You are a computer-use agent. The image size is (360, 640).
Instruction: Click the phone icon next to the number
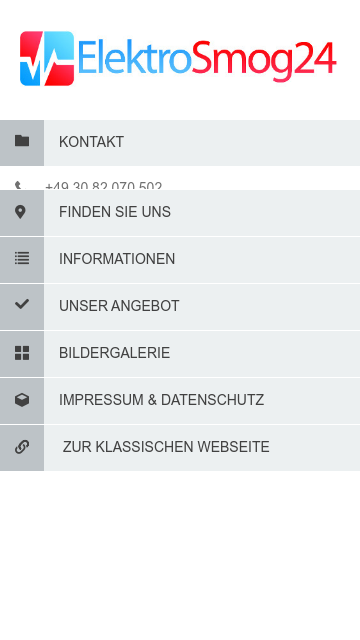(x=19, y=186)
